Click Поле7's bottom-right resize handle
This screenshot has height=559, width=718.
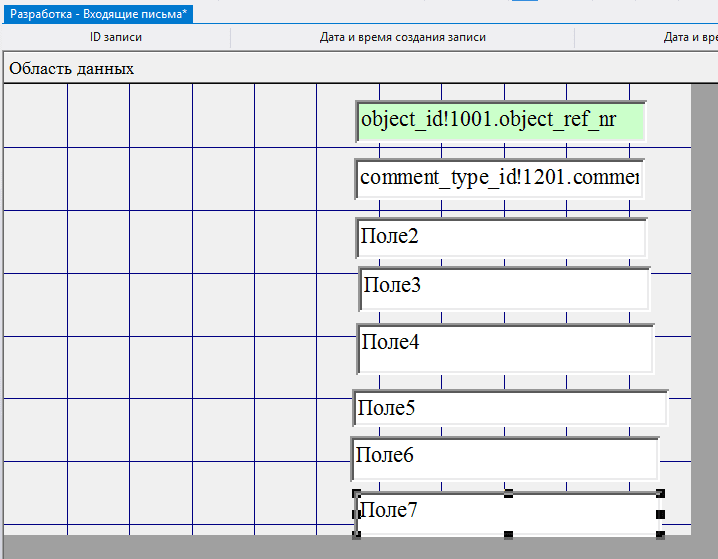tap(660, 535)
